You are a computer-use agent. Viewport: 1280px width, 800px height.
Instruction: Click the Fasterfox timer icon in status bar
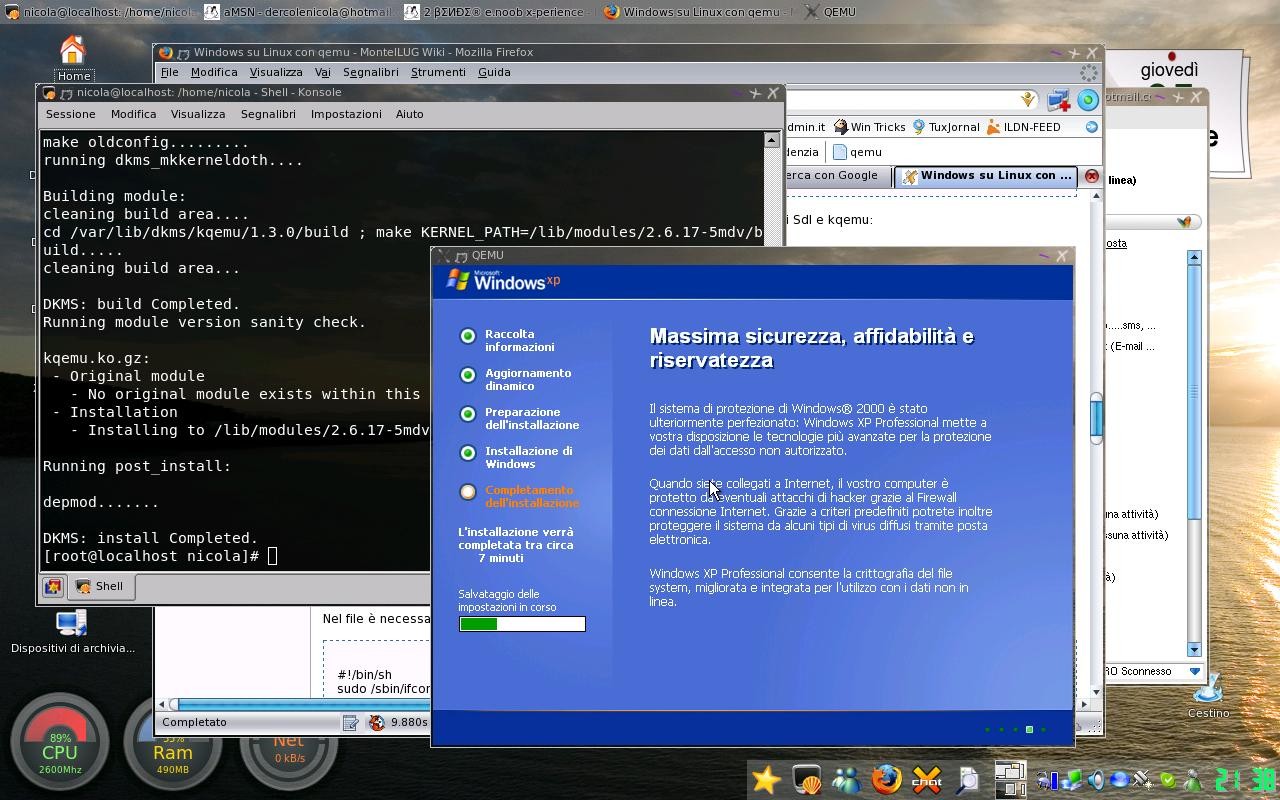(377, 722)
